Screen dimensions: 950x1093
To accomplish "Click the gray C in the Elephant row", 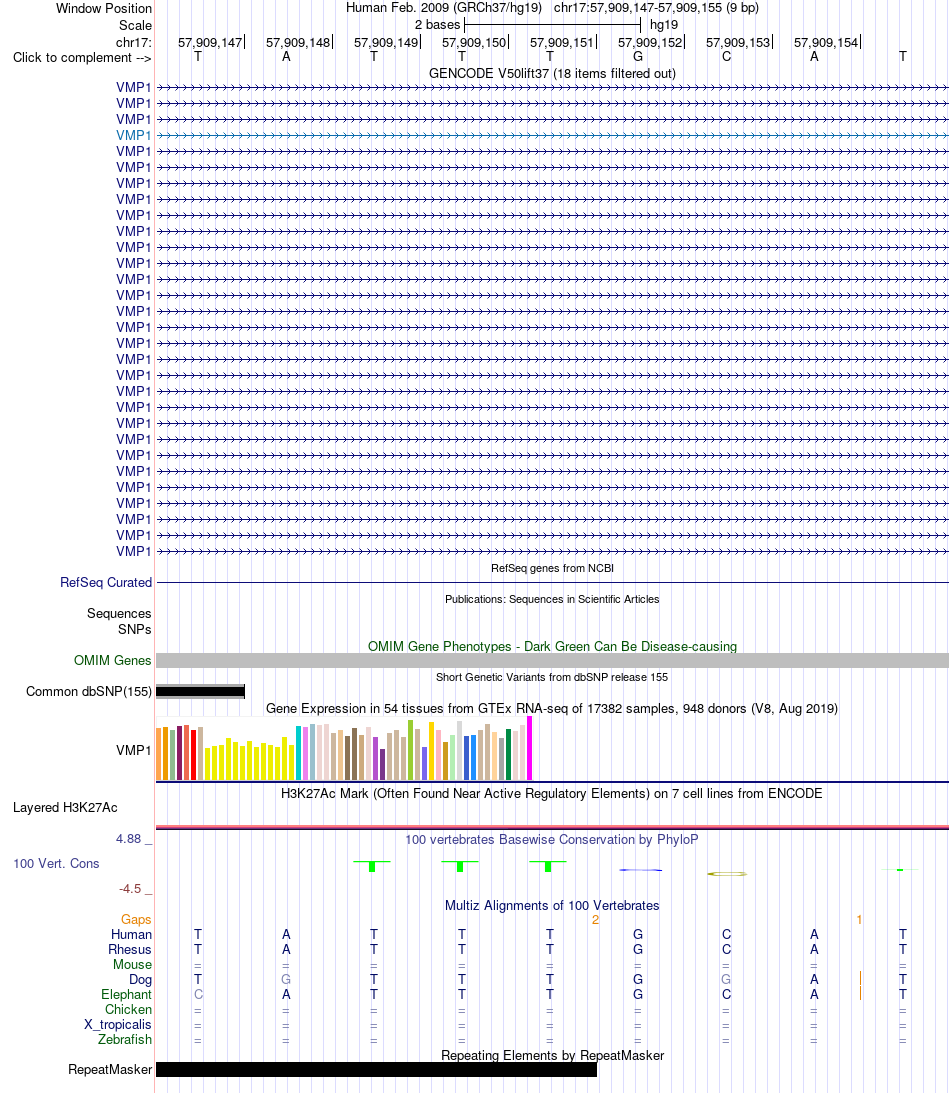I will [198, 995].
